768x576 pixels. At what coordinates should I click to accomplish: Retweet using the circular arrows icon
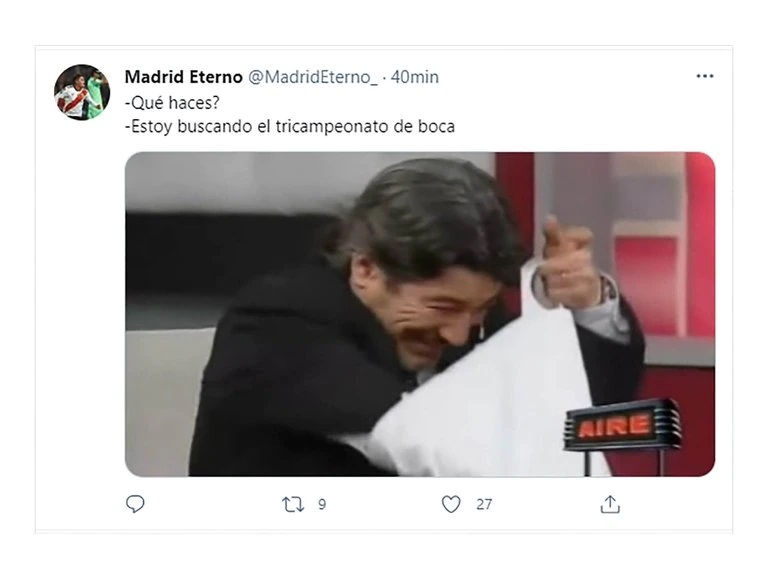pos(293,504)
